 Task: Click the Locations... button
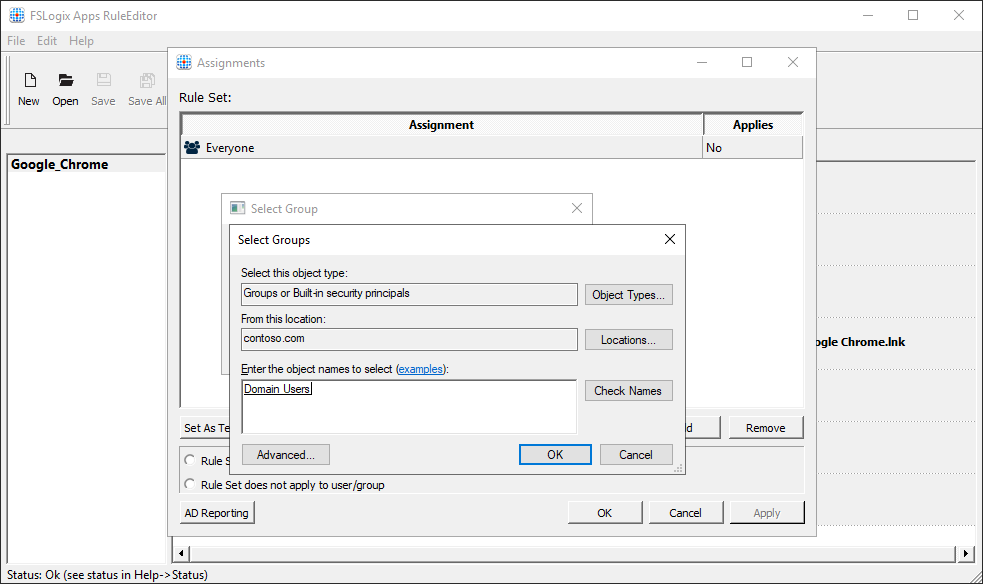point(628,340)
